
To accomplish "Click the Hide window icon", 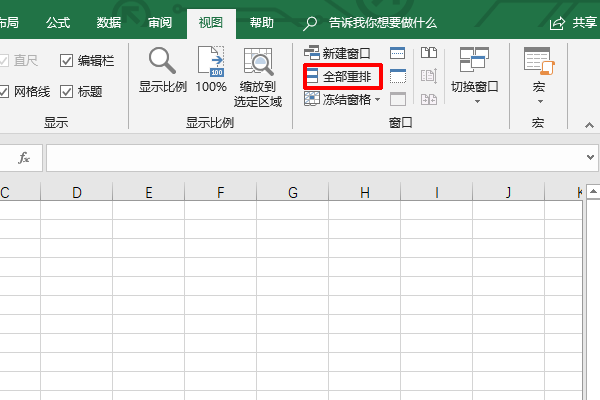I will click(398, 76).
